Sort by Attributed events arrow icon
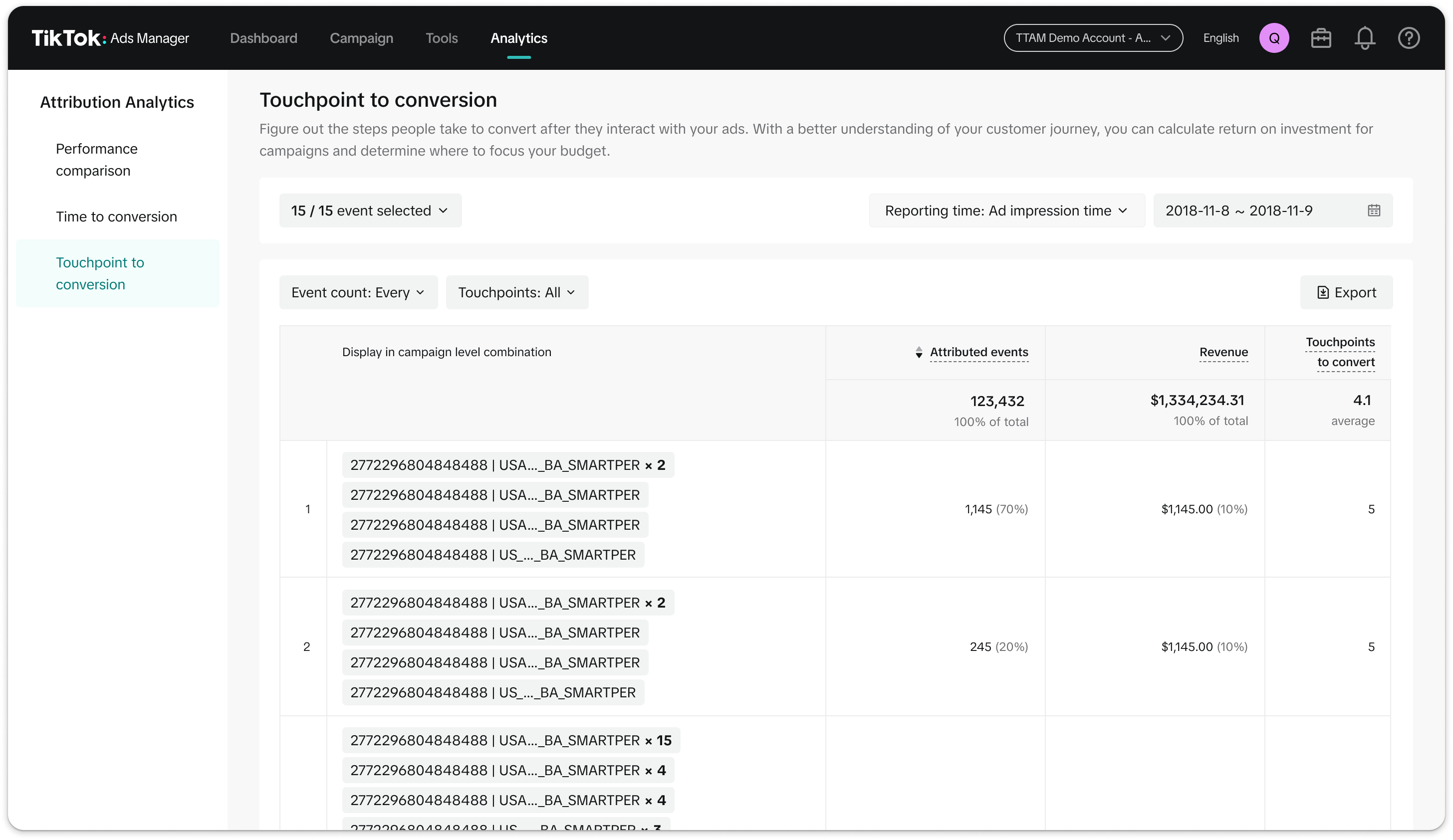The height and width of the screenshot is (840, 1453). (919, 352)
